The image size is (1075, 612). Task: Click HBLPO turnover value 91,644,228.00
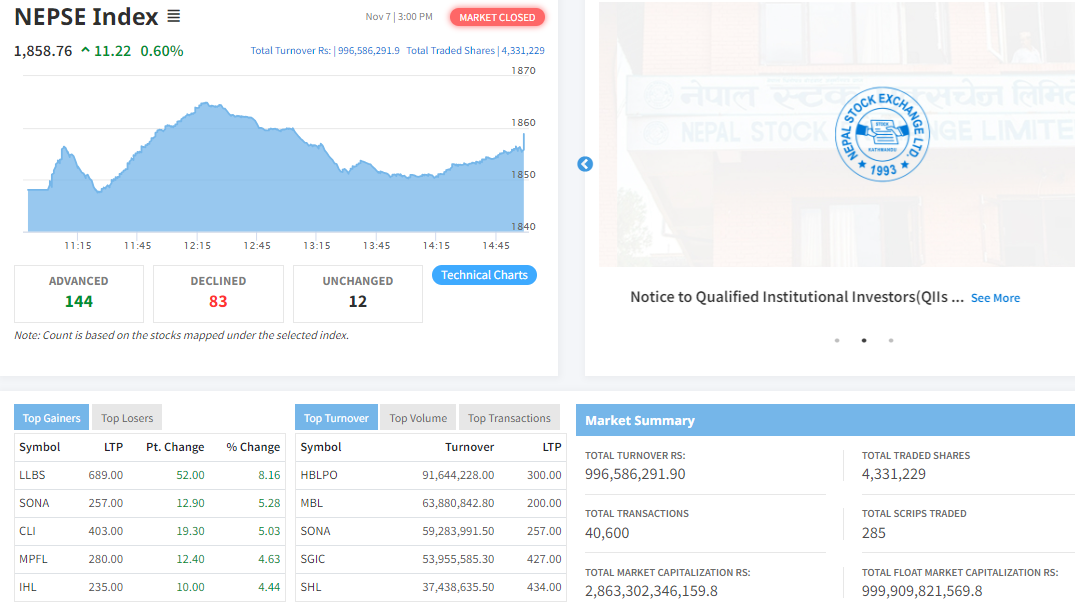(x=458, y=475)
